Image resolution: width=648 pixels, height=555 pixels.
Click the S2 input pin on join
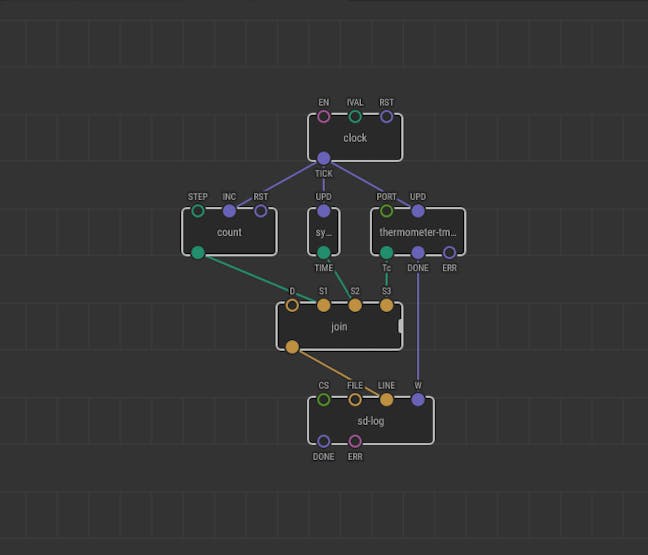355,305
